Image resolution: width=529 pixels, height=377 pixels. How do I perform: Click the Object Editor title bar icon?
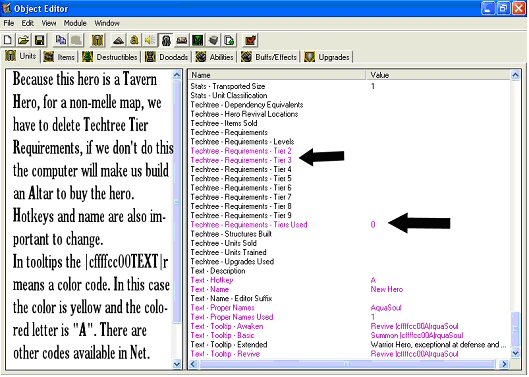[x=7, y=8]
